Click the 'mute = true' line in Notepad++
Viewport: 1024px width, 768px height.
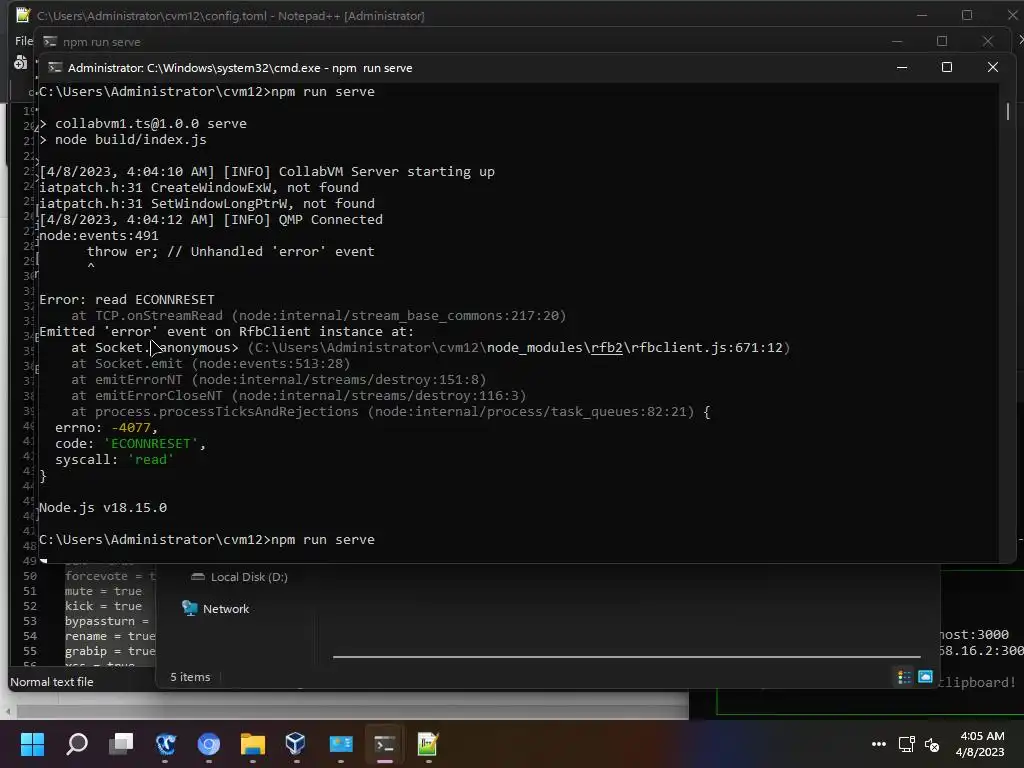point(103,591)
